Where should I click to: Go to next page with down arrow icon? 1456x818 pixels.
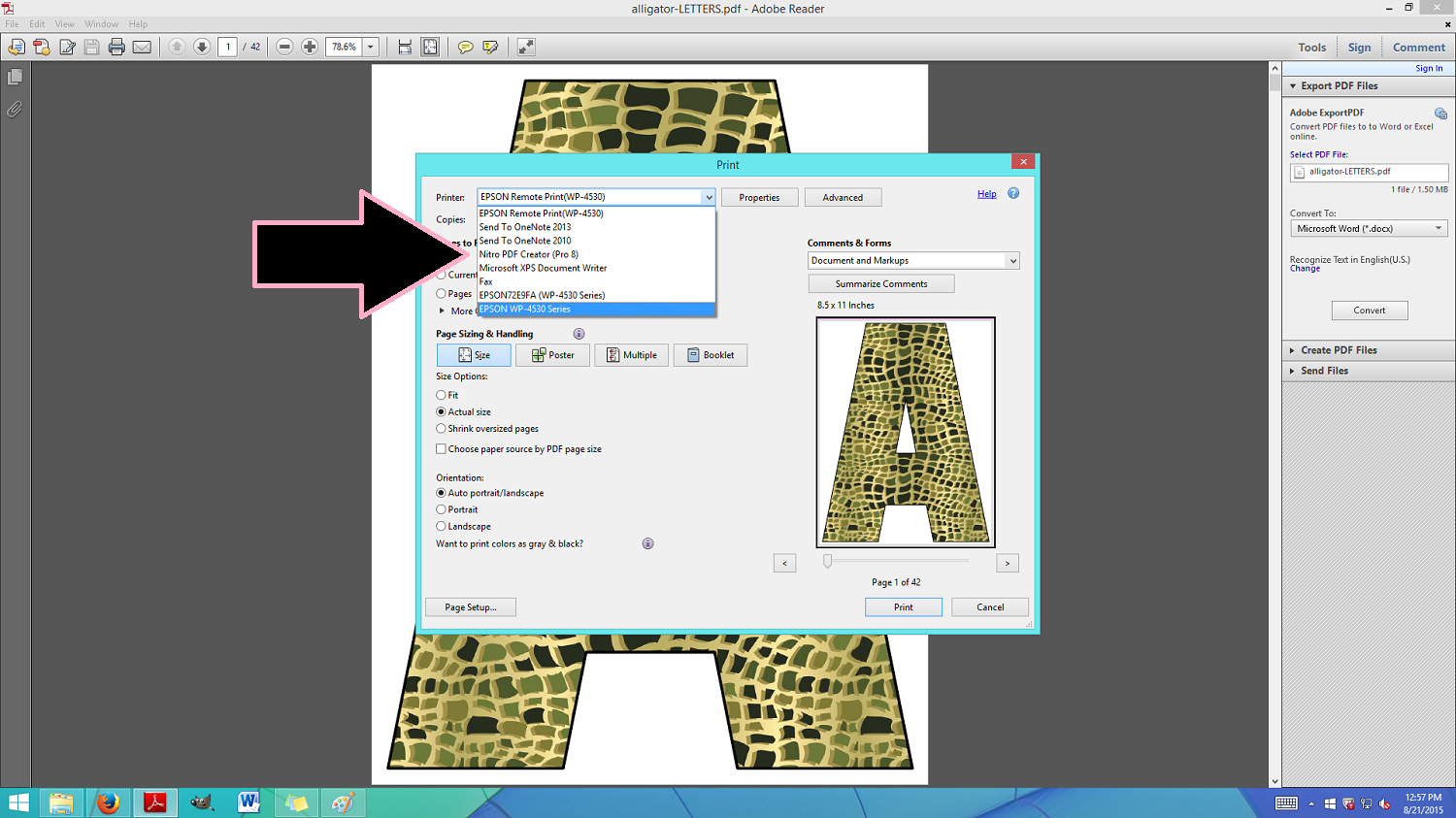click(202, 47)
